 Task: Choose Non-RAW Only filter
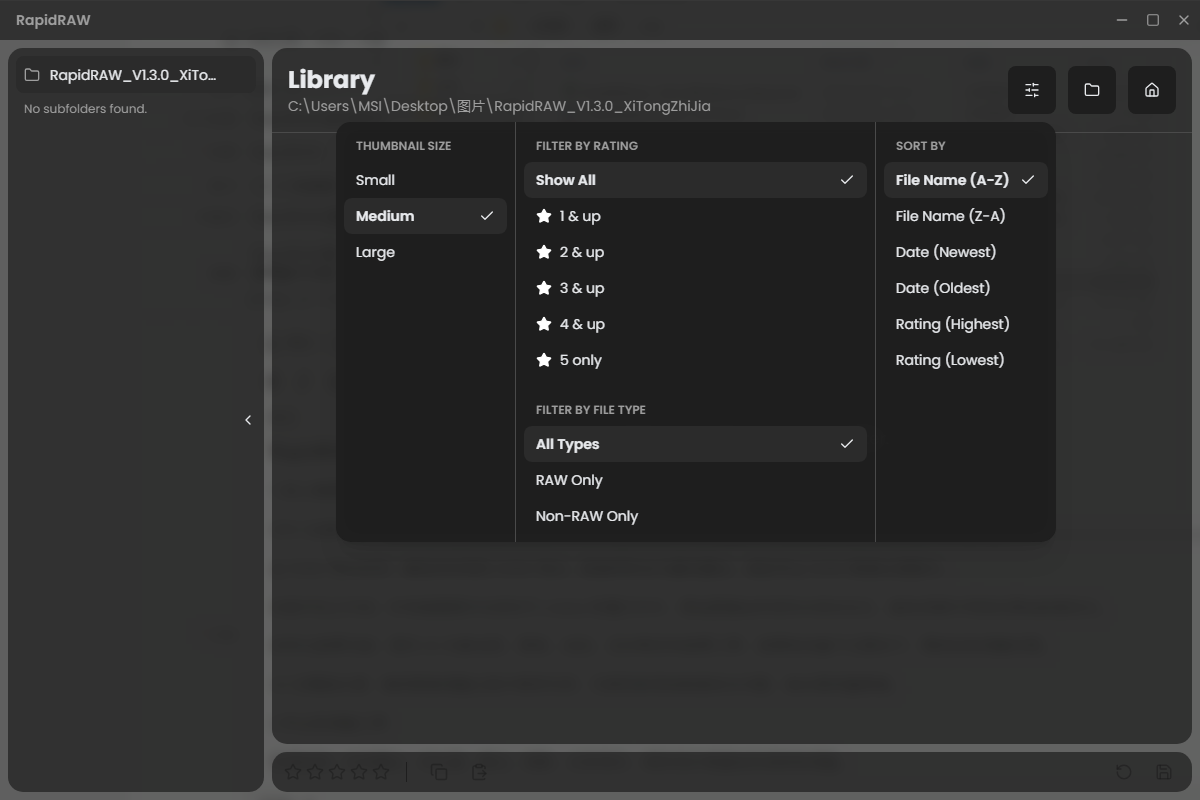point(587,516)
